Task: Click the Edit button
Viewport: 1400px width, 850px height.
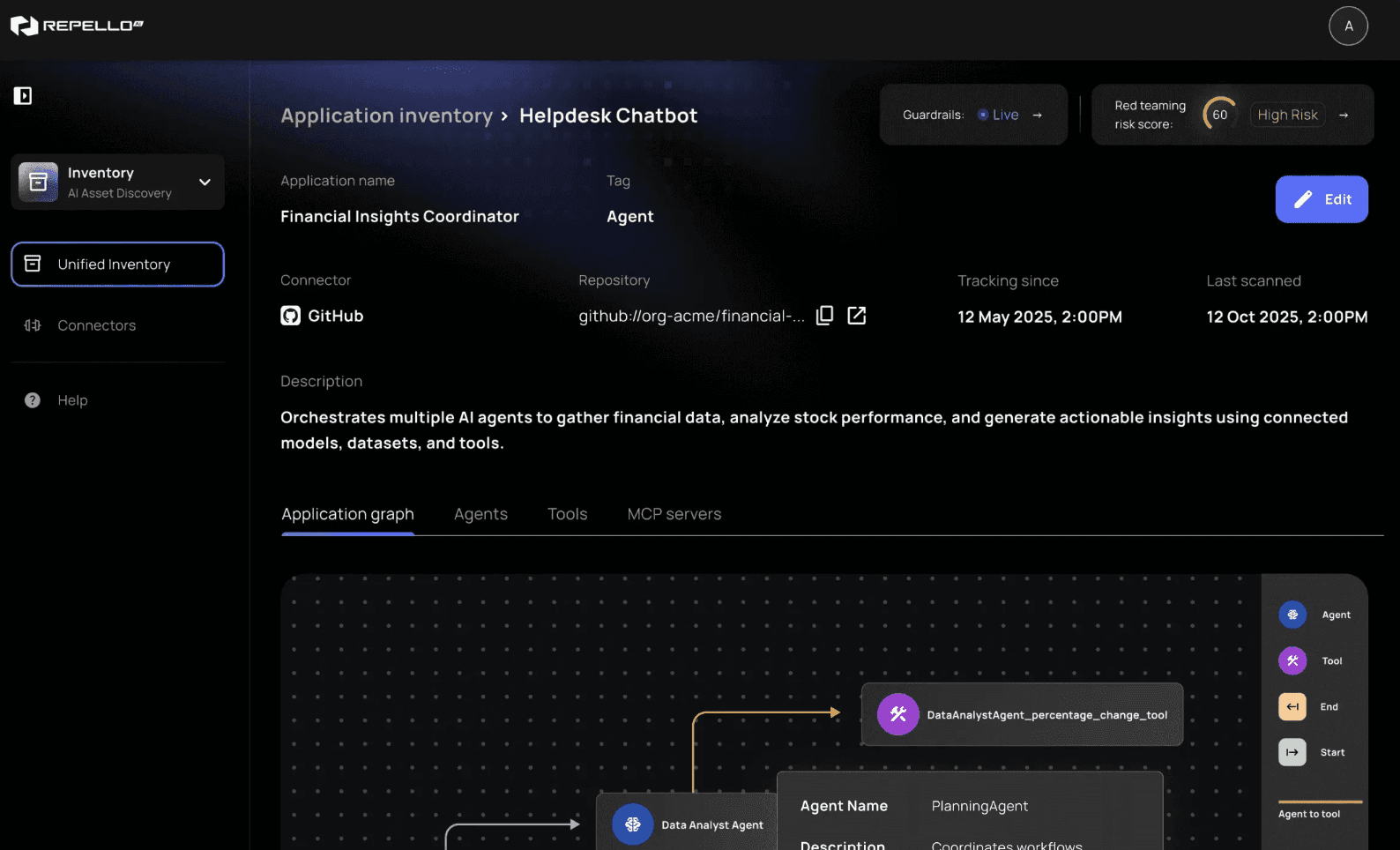Action: pyautogui.click(x=1322, y=199)
